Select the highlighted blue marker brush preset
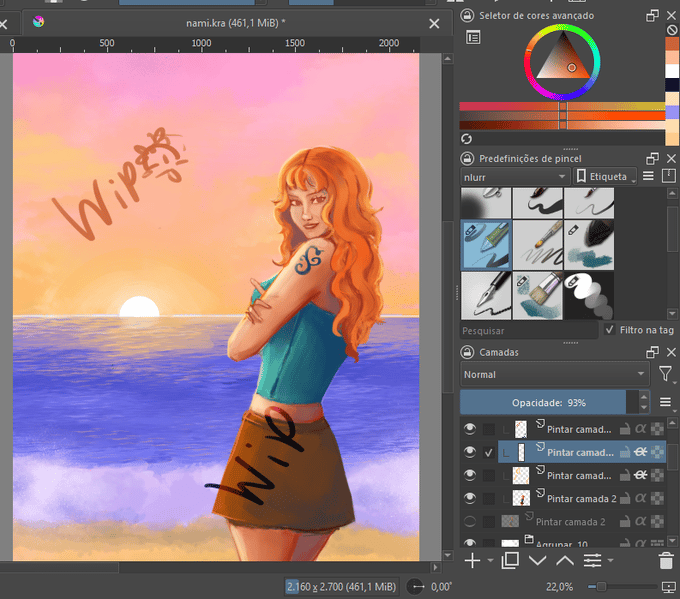The height and width of the screenshot is (599, 680). click(x=486, y=245)
